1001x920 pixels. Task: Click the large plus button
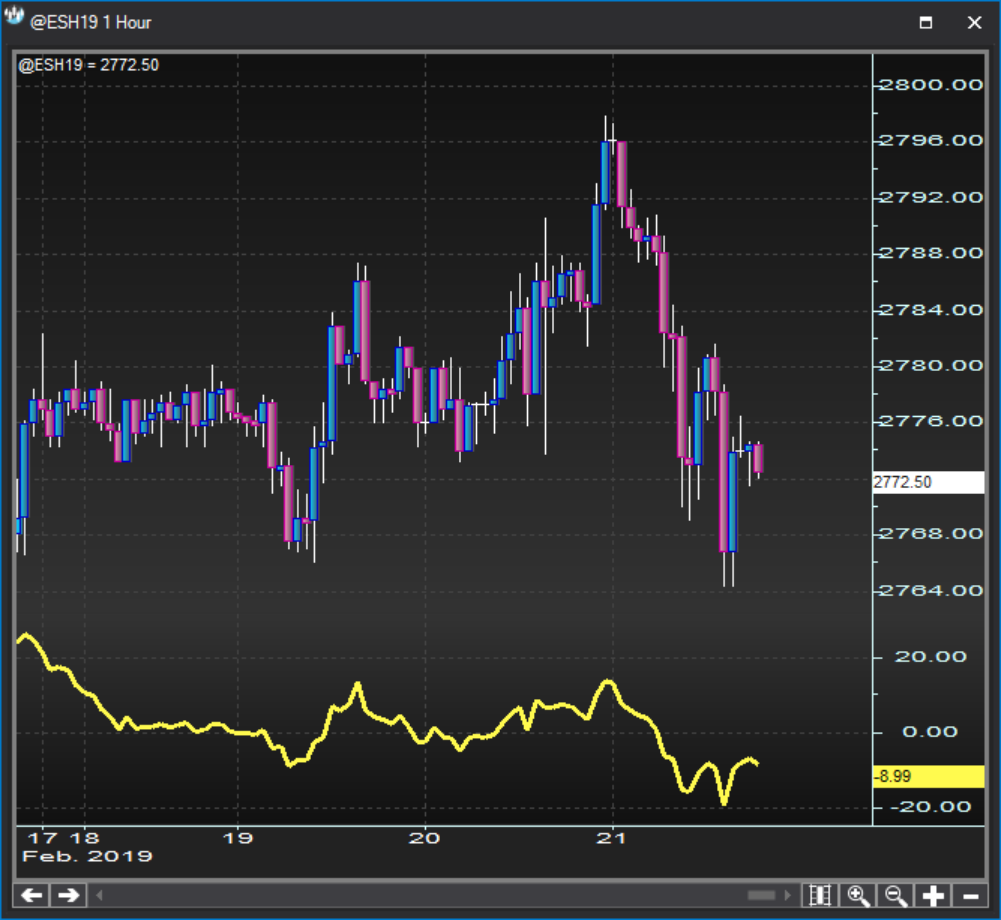click(x=933, y=895)
